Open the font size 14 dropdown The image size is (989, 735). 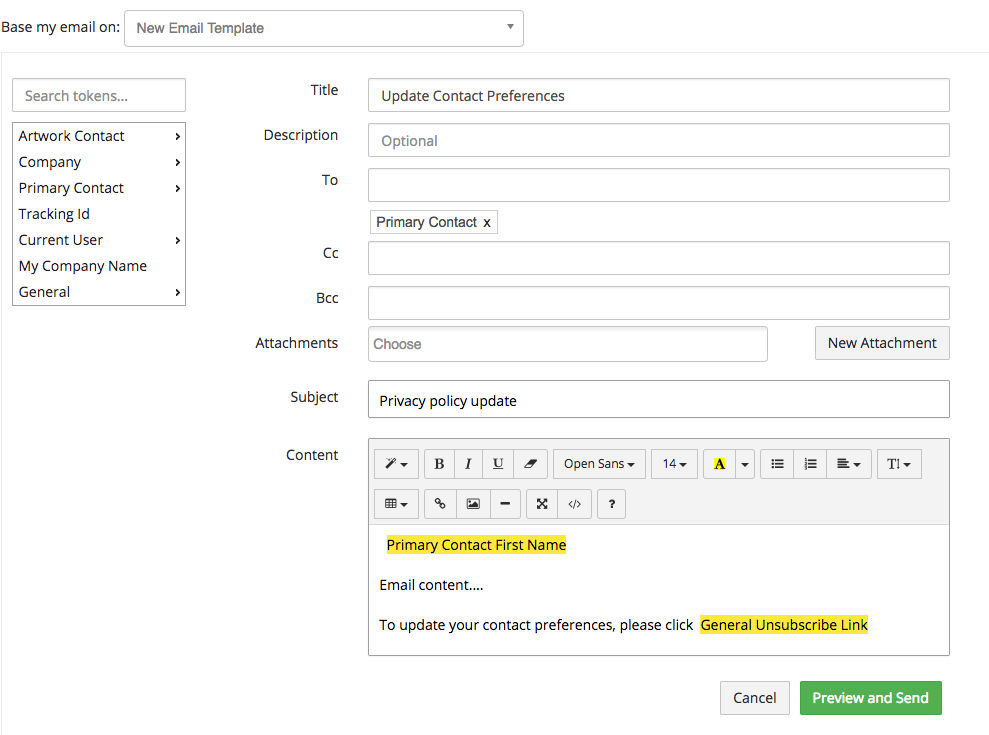674,464
